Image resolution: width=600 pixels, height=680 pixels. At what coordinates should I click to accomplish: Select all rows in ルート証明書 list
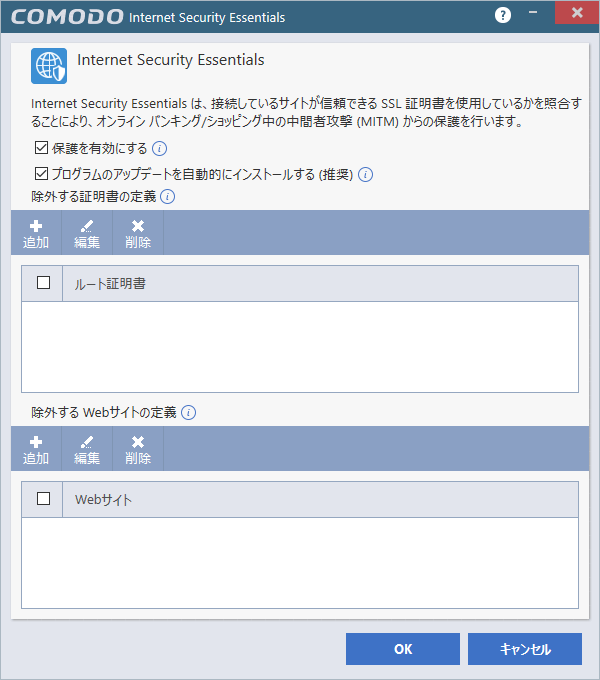pos(43,283)
